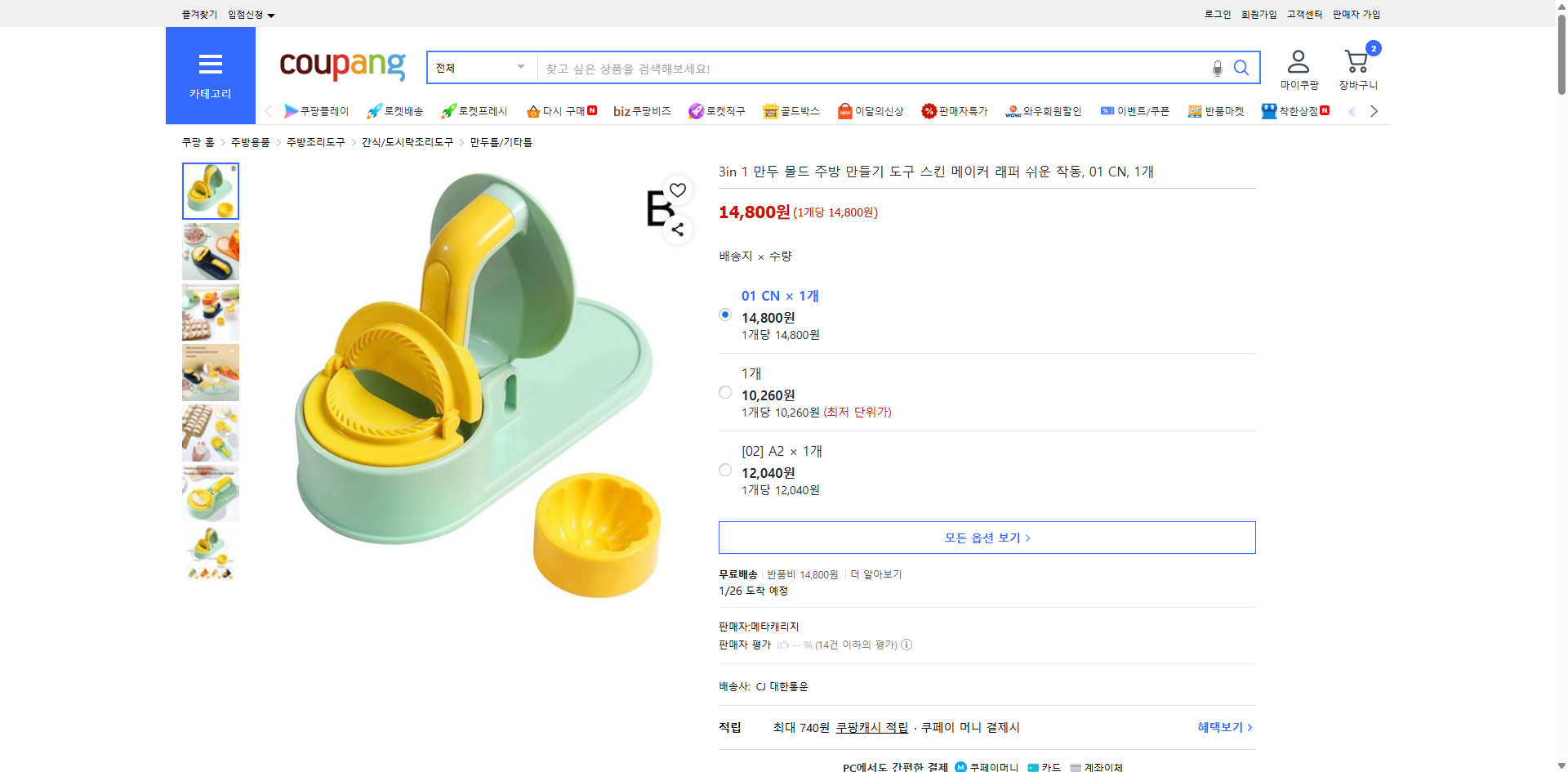
Task: Open 마이쿠팡 account page
Action: (x=1298, y=68)
